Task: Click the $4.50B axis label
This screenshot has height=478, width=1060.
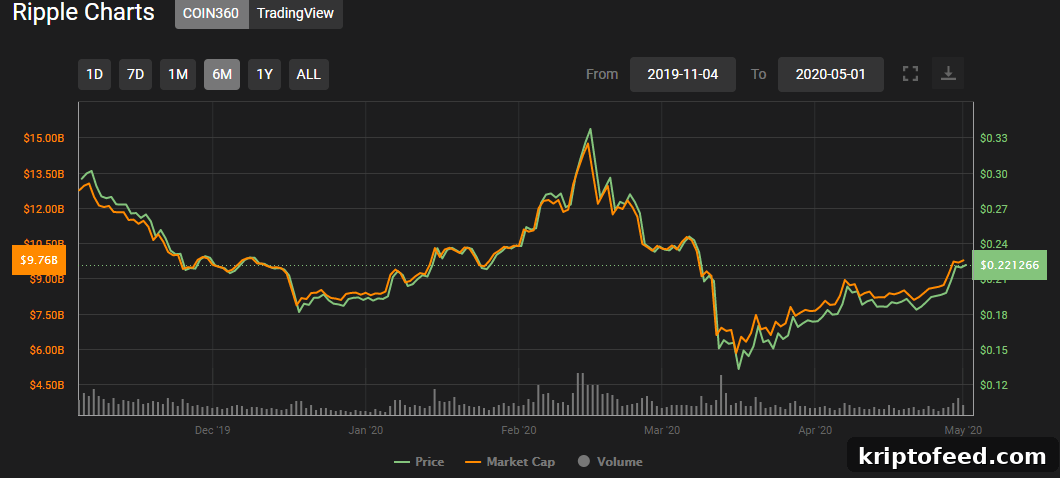Action: [47, 385]
